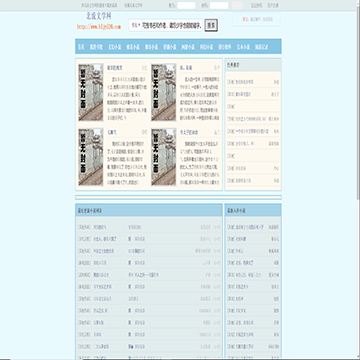Open 阅读记录 at the end of navigation bar
360x360 pixels.
[262, 47]
